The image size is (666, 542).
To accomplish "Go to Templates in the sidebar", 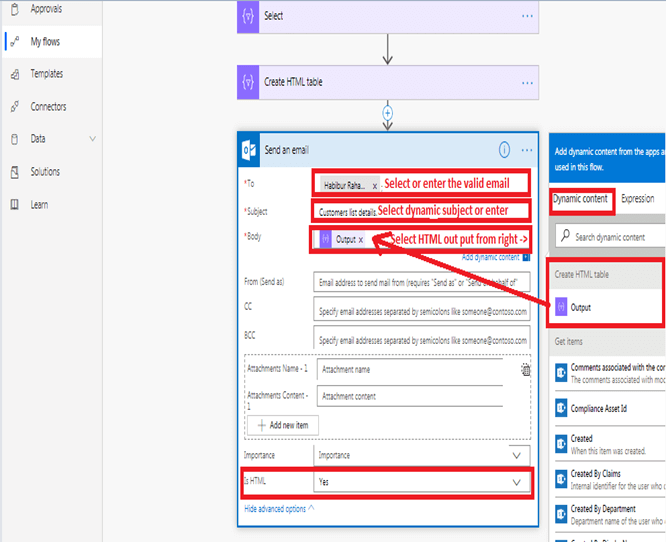I will (47, 74).
